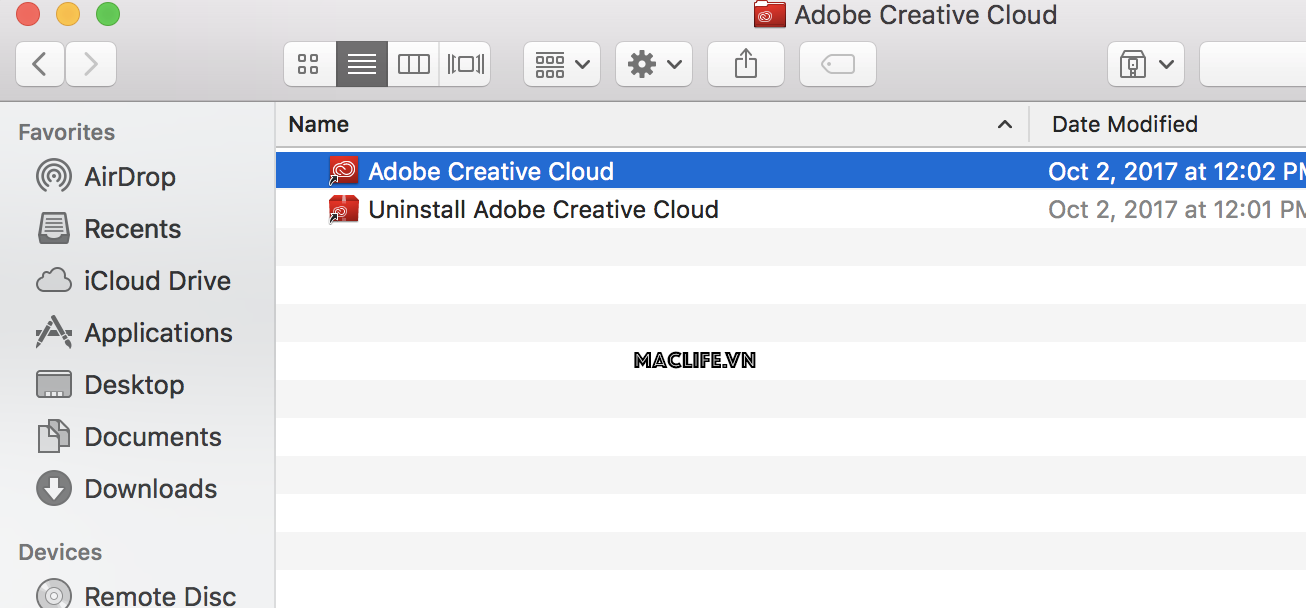Click the Adobe Creative Cloud app icon

(x=343, y=170)
